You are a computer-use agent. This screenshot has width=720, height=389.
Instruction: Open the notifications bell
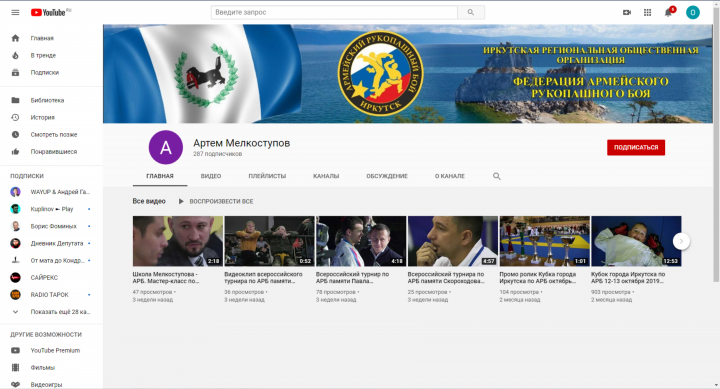coord(668,12)
